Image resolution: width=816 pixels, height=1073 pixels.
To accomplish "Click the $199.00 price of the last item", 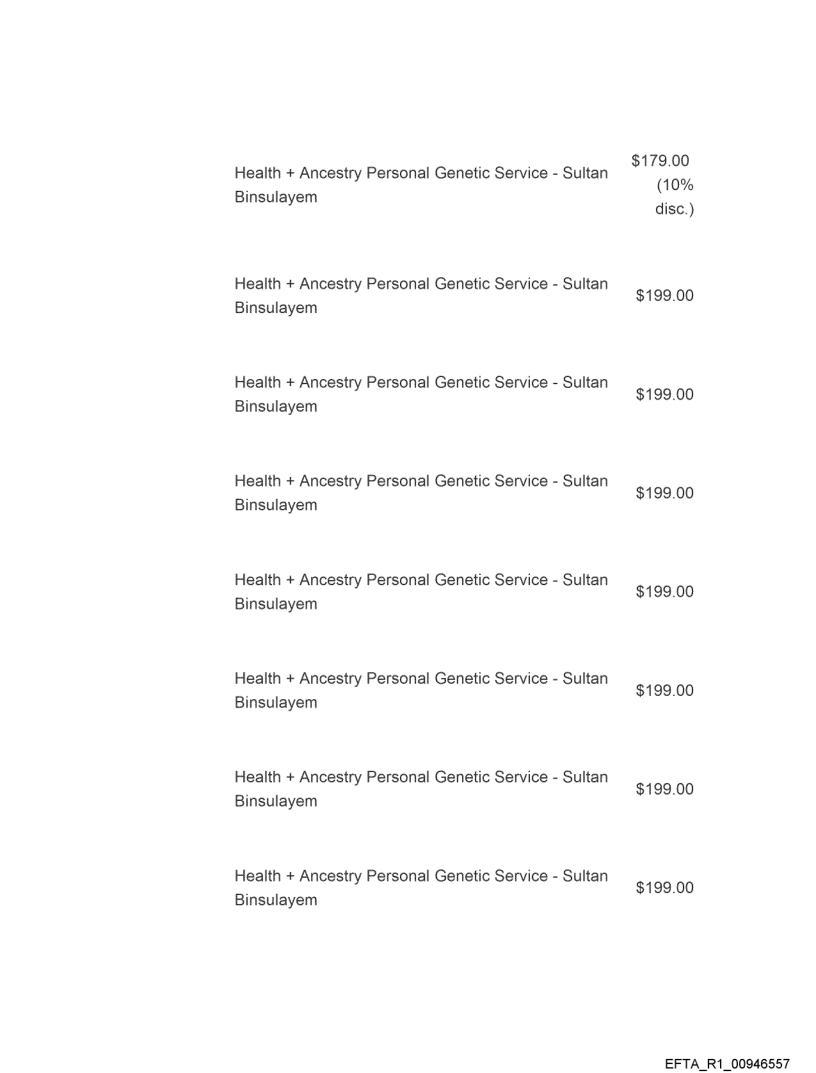I will pos(664,888).
